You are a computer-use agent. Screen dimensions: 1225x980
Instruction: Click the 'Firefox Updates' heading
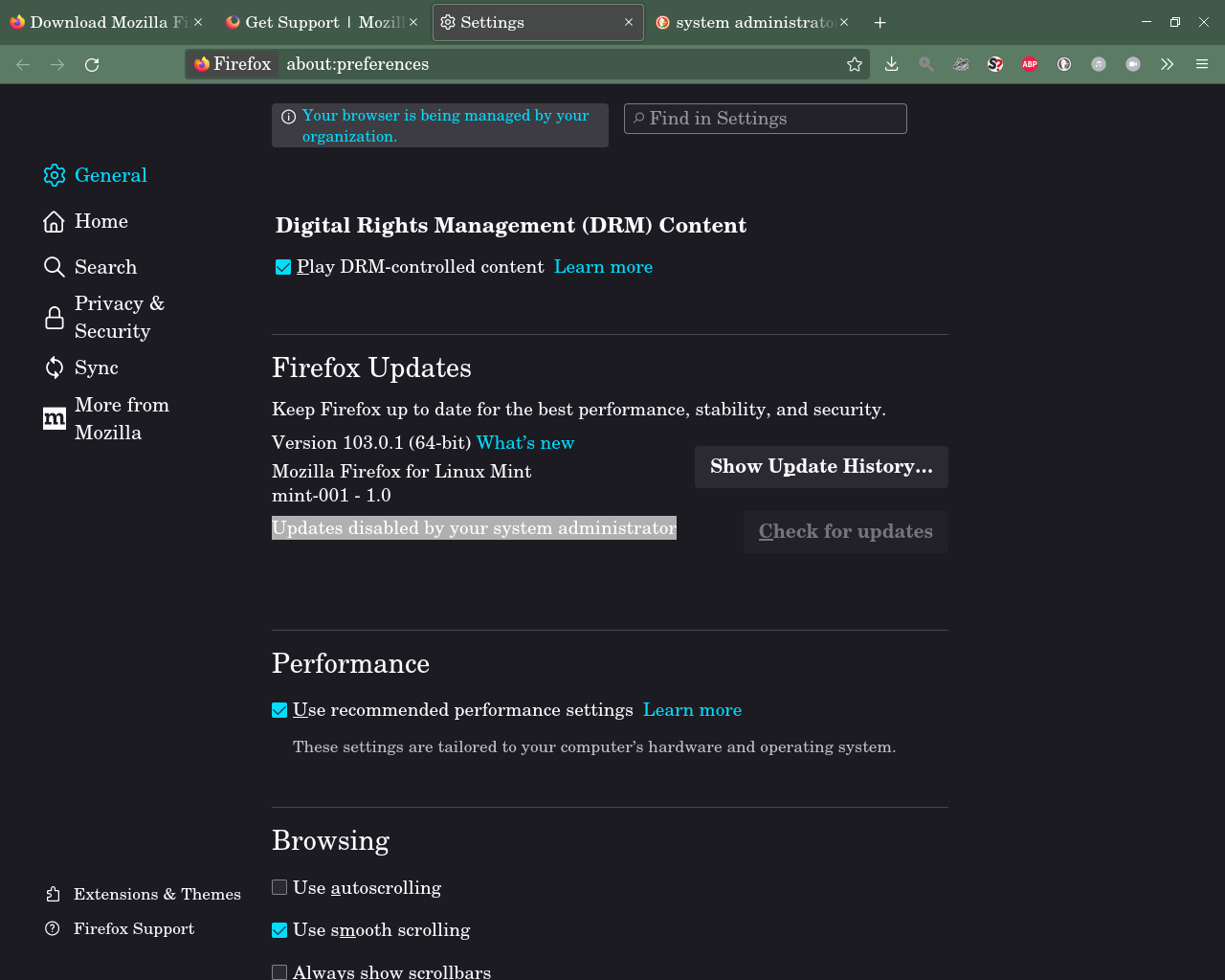[x=371, y=368]
